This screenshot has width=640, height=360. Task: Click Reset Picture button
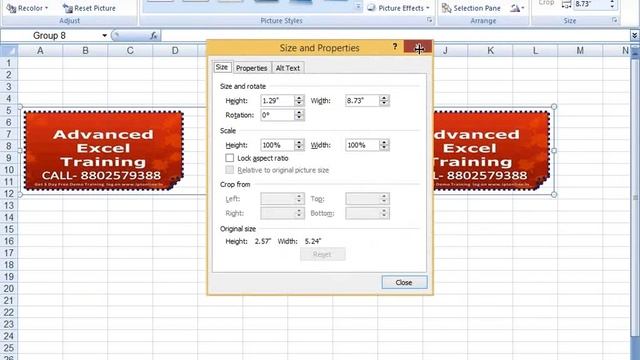tap(89, 8)
